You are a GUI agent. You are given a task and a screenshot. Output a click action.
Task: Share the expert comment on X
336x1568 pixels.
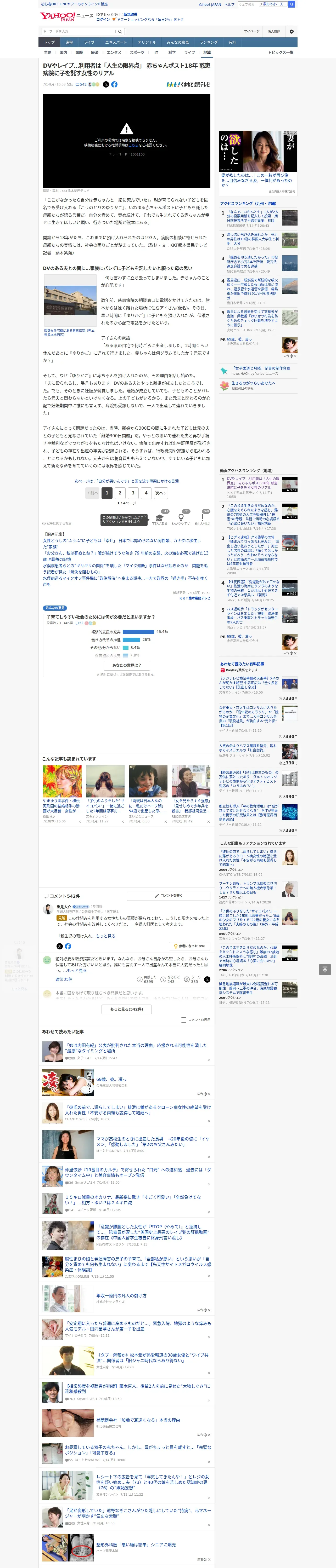pyautogui.click(x=59, y=946)
